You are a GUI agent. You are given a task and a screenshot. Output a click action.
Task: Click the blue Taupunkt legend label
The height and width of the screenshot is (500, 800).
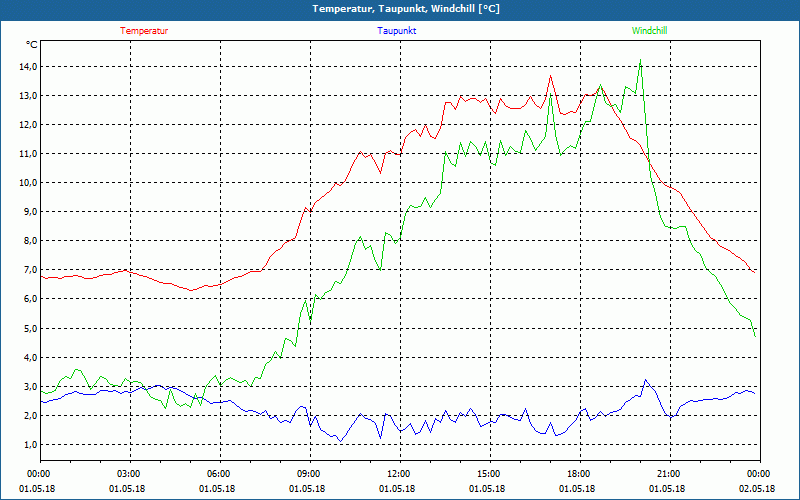pos(396,31)
